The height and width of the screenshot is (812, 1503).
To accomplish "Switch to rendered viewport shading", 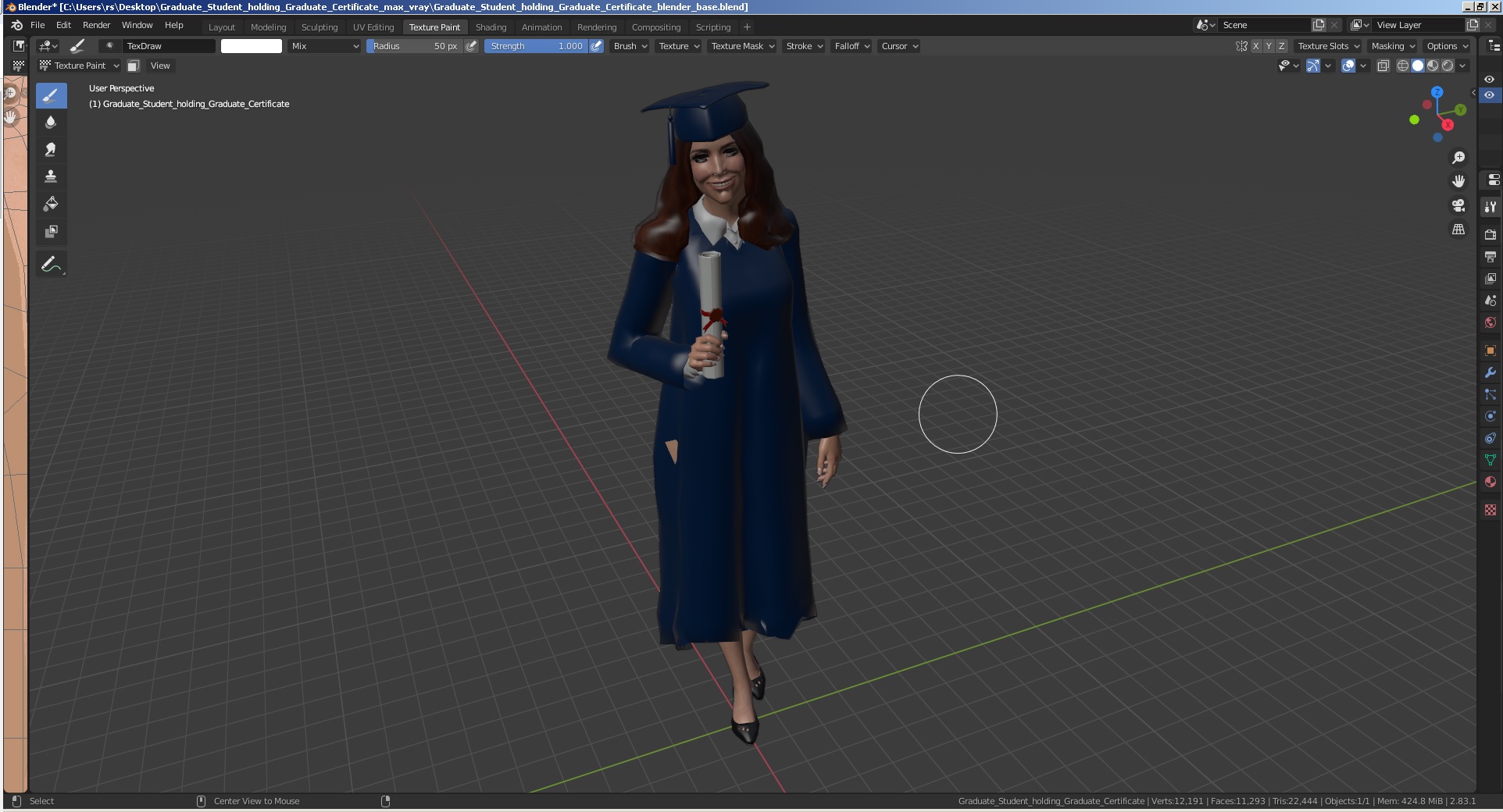I will 1448,66.
